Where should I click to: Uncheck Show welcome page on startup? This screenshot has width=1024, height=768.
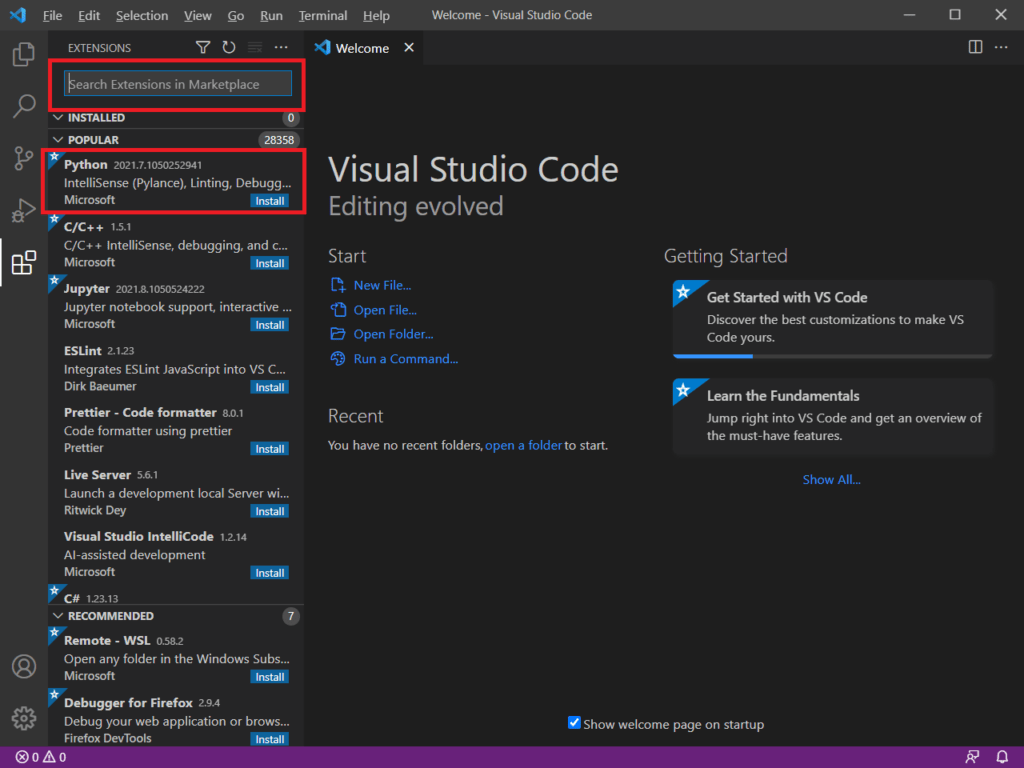point(573,723)
